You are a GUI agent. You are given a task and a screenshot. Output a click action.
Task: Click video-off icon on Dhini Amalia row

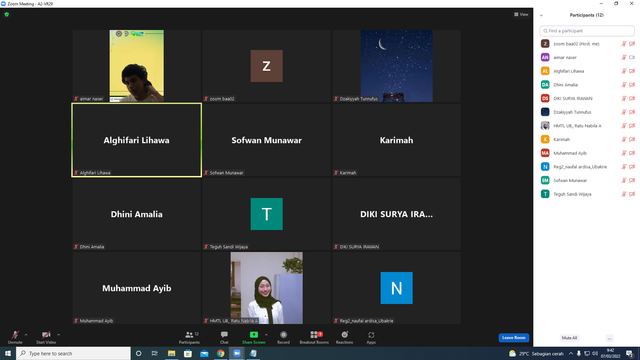(632, 85)
